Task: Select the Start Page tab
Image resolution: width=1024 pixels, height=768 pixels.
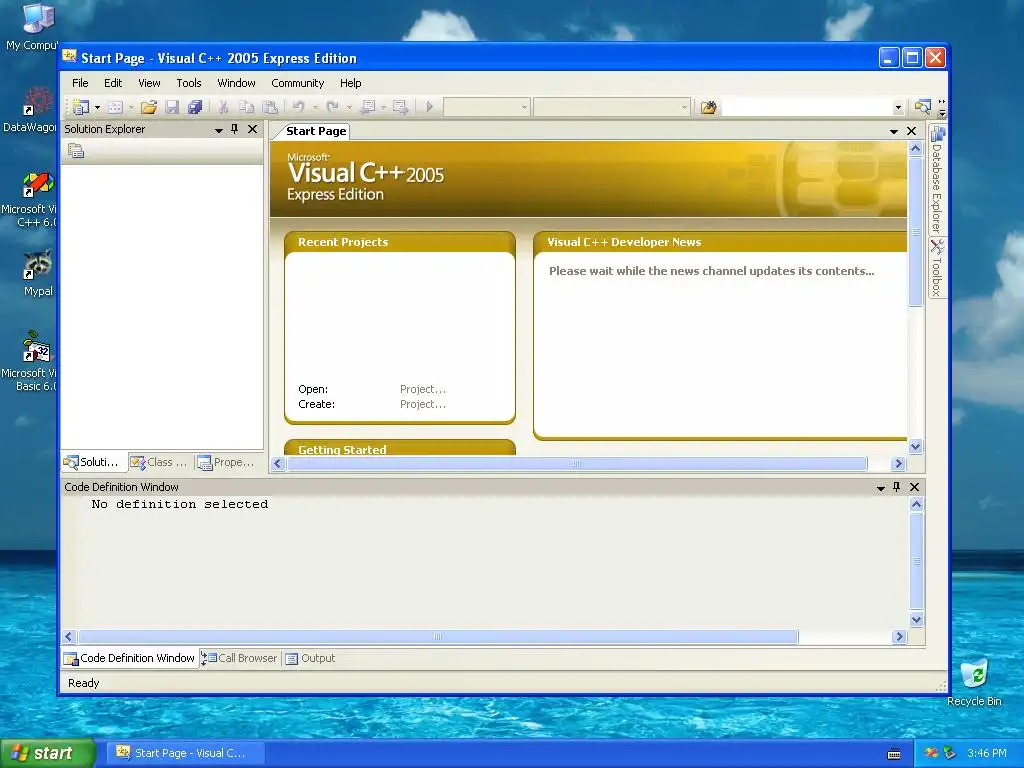Action: pyautogui.click(x=316, y=131)
